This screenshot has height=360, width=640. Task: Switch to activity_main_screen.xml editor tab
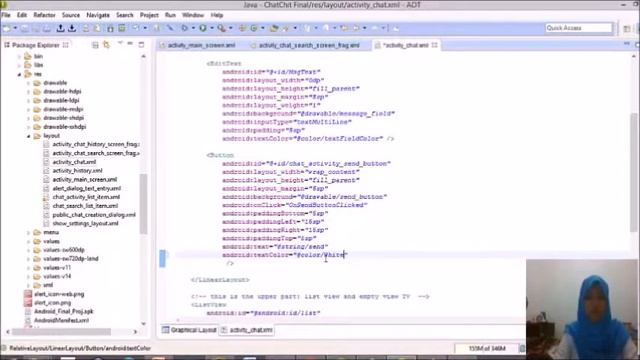click(202, 45)
